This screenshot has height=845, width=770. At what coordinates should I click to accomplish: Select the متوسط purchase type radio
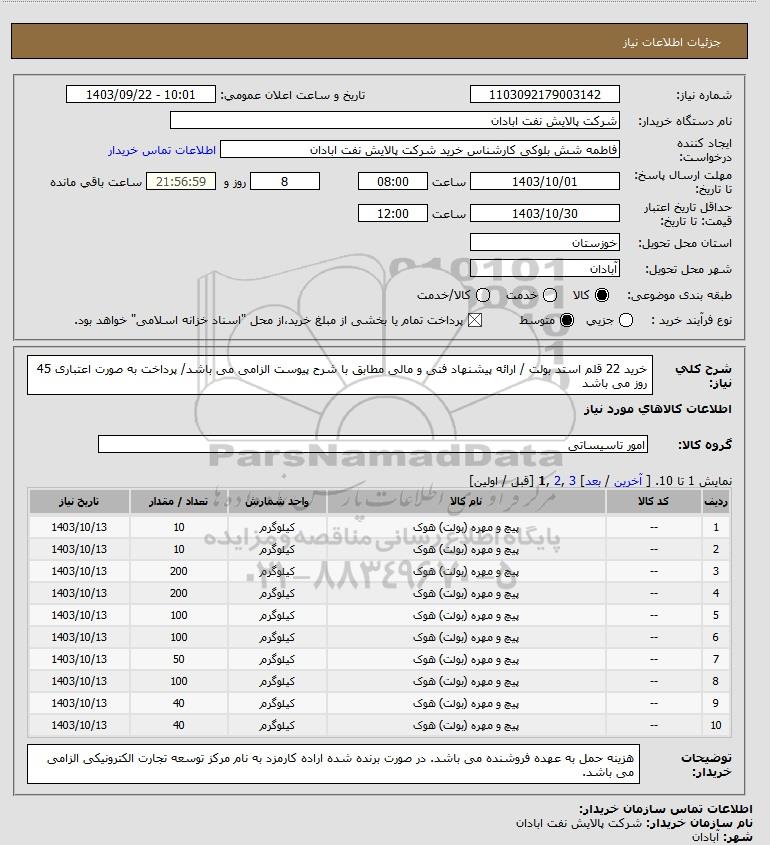(566, 320)
